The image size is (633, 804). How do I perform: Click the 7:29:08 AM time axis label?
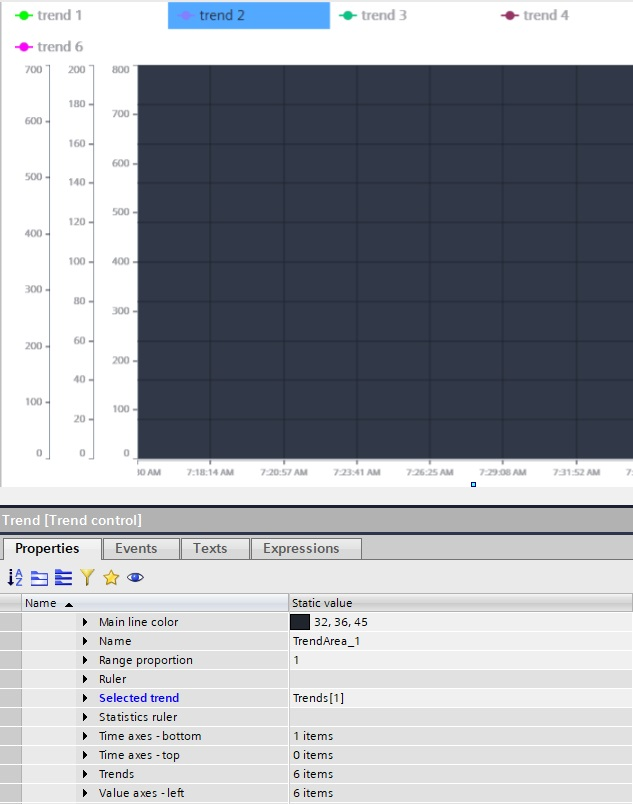point(503,472)
